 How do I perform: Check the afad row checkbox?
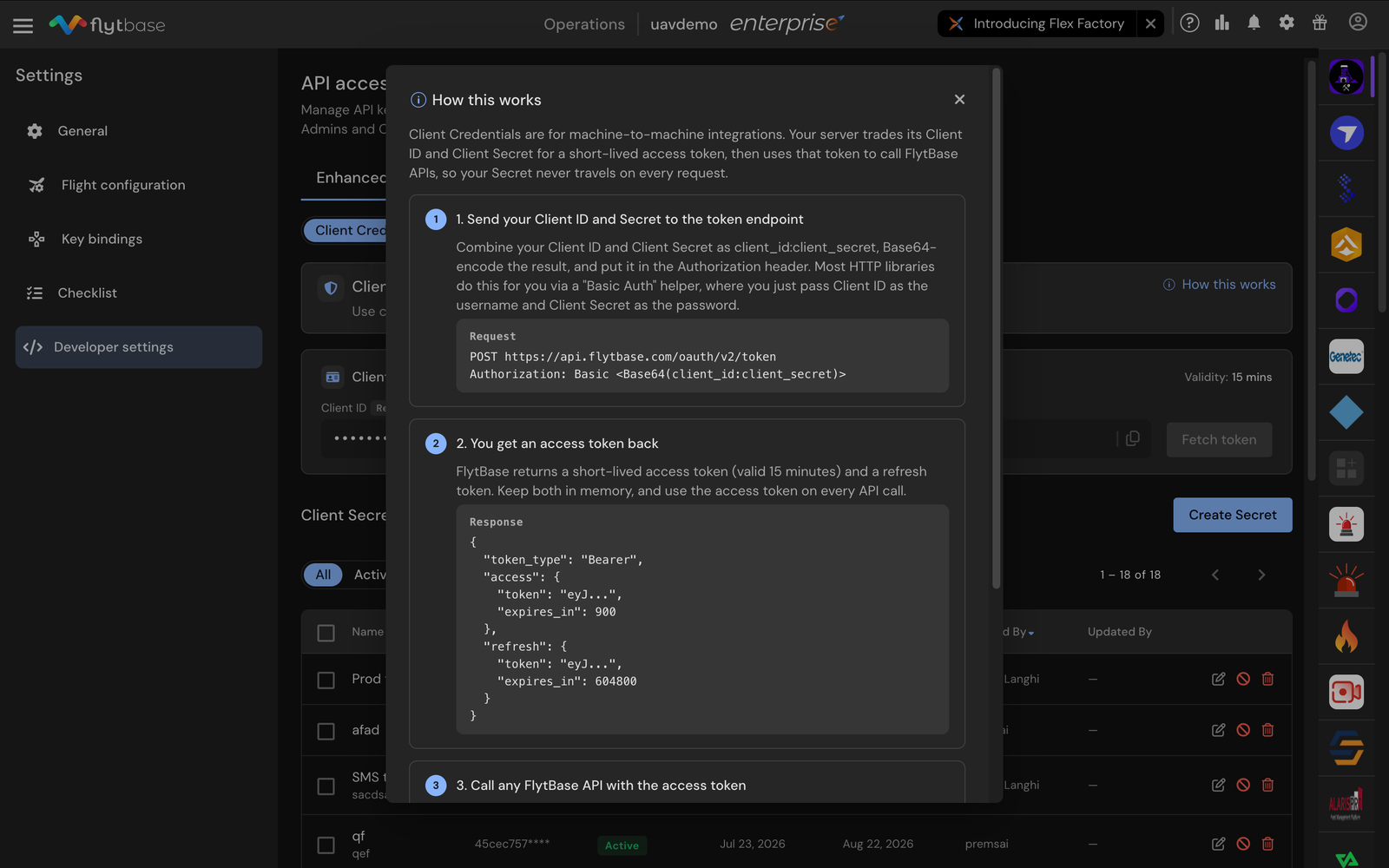click(326, 731)
